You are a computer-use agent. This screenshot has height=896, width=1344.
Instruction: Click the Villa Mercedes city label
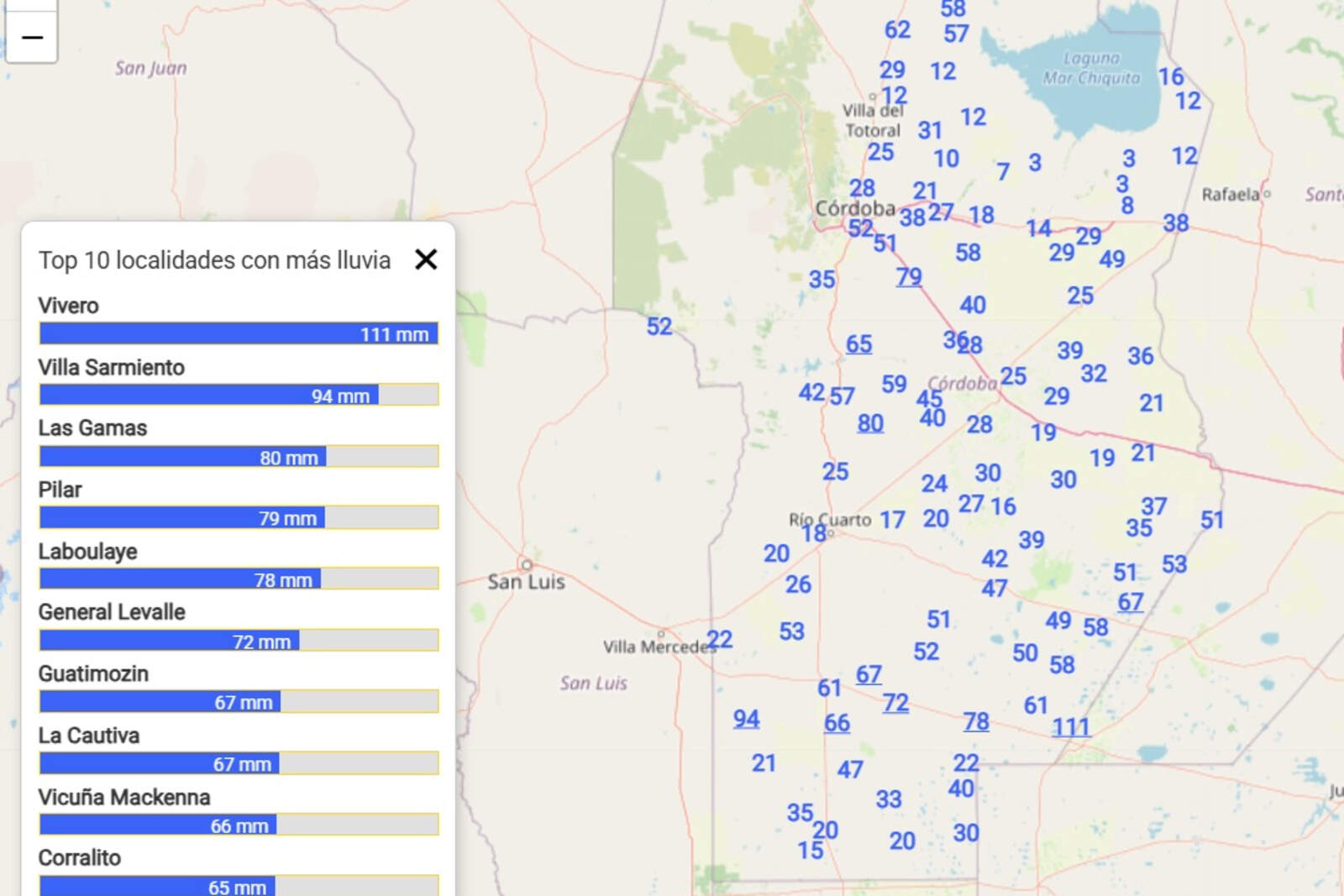coord(658,647)
